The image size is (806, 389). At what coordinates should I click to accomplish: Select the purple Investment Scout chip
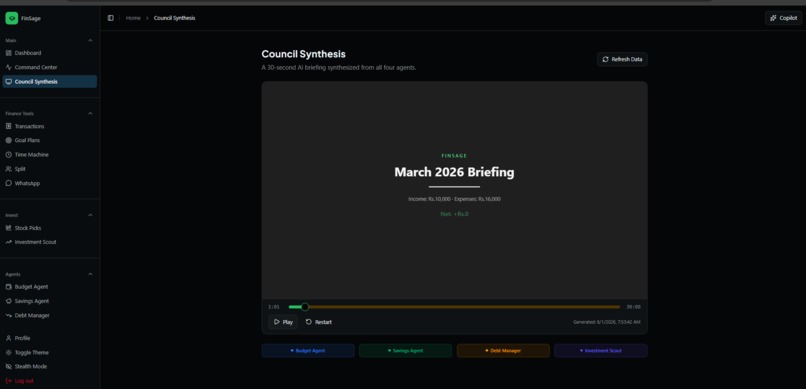click(601, 350)
